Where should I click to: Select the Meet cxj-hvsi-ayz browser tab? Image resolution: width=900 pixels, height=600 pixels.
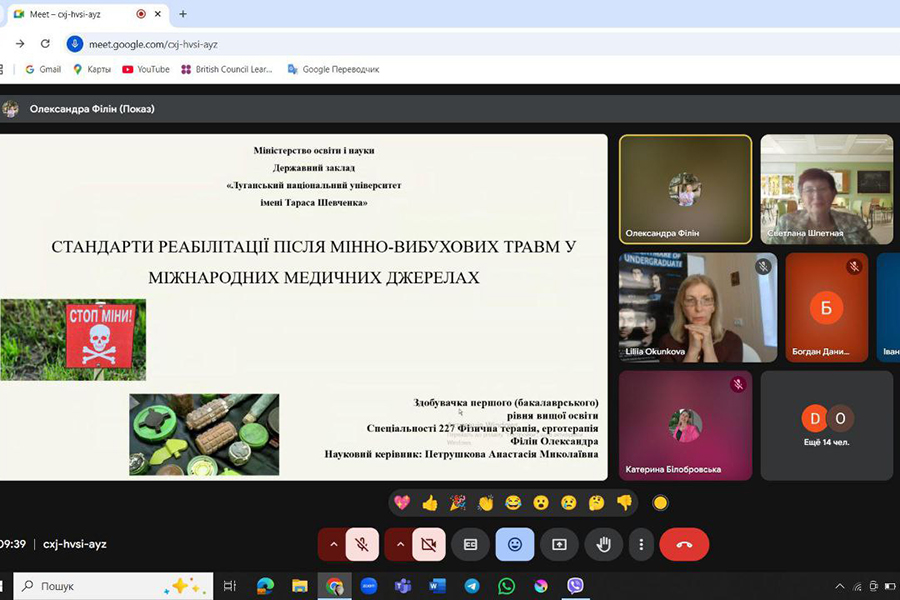70,14
